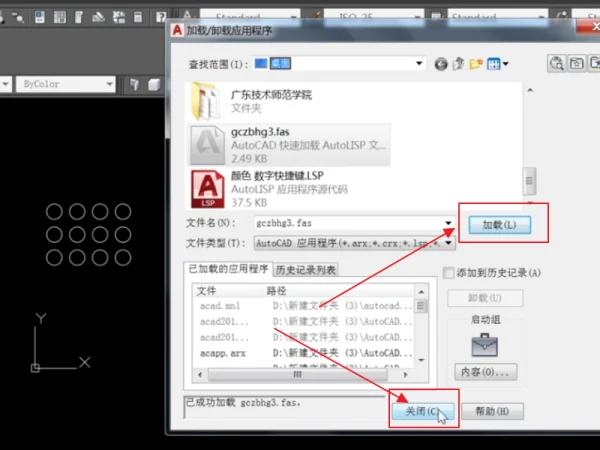The image size is (600, 450).
Task: Click loaded list horizontal scrollbar thumb
Action: (x=298, y=375)
